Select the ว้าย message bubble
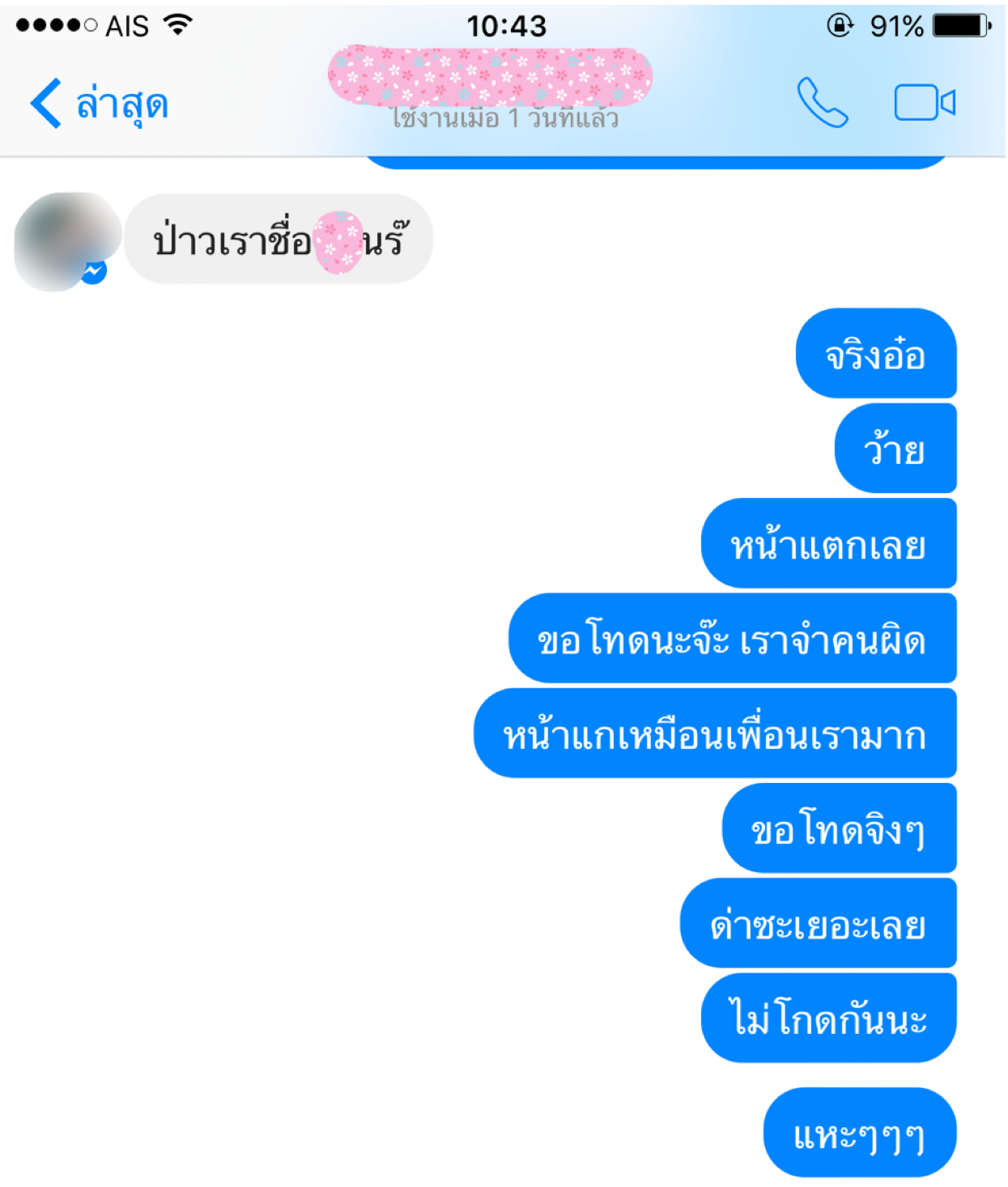 point(895,448)
